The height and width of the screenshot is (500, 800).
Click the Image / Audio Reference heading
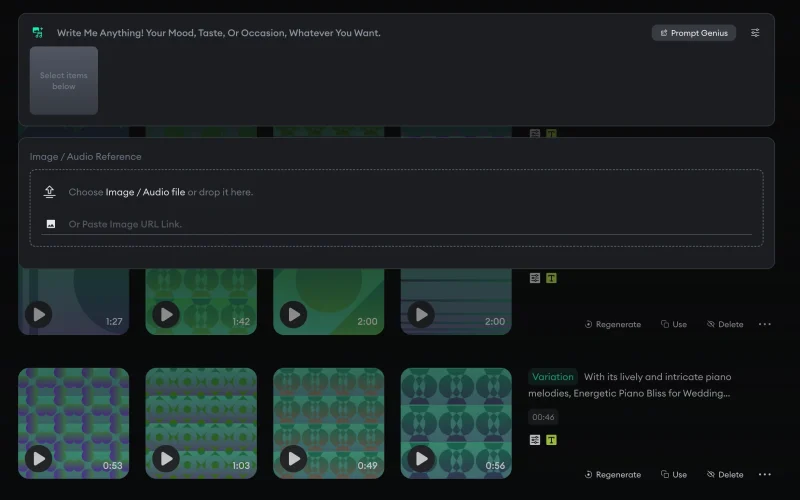coord(86,157)
